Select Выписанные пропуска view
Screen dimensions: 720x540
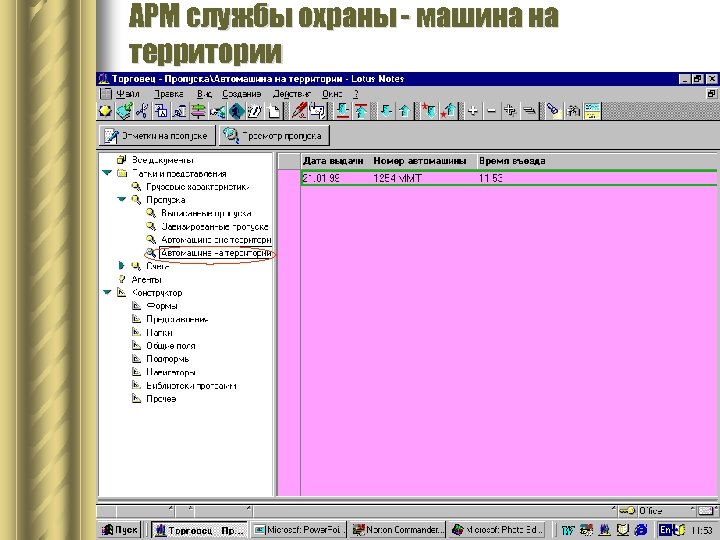[206, 213]
